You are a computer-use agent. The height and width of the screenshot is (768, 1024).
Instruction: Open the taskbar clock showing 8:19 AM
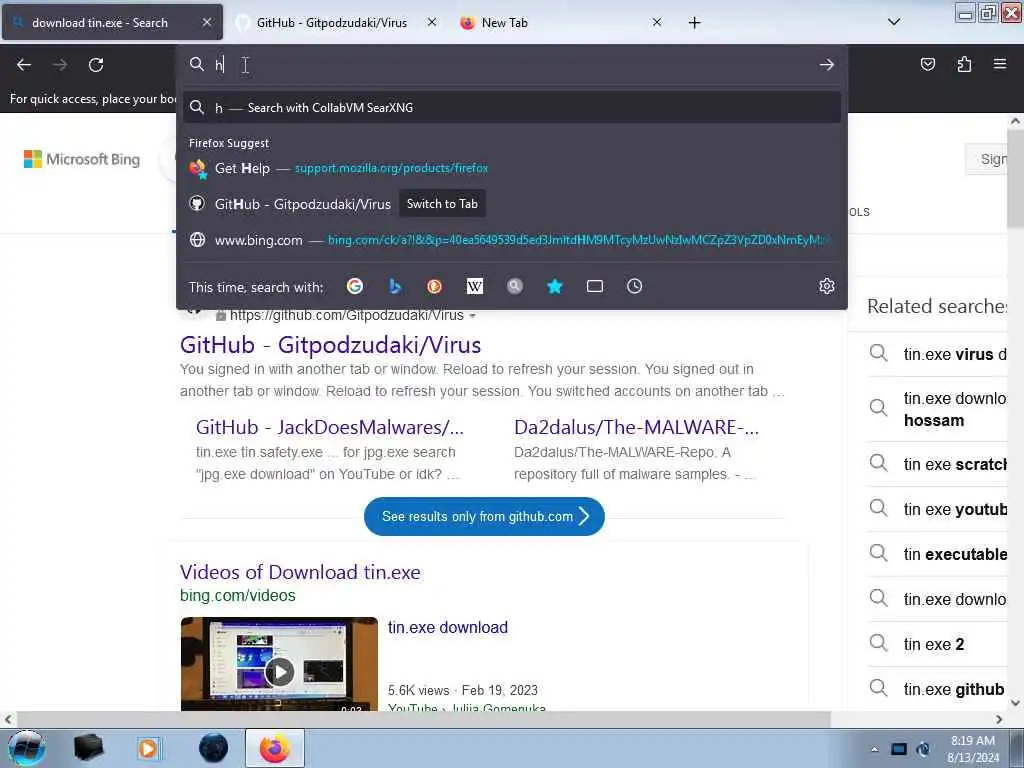pos(972,749)
